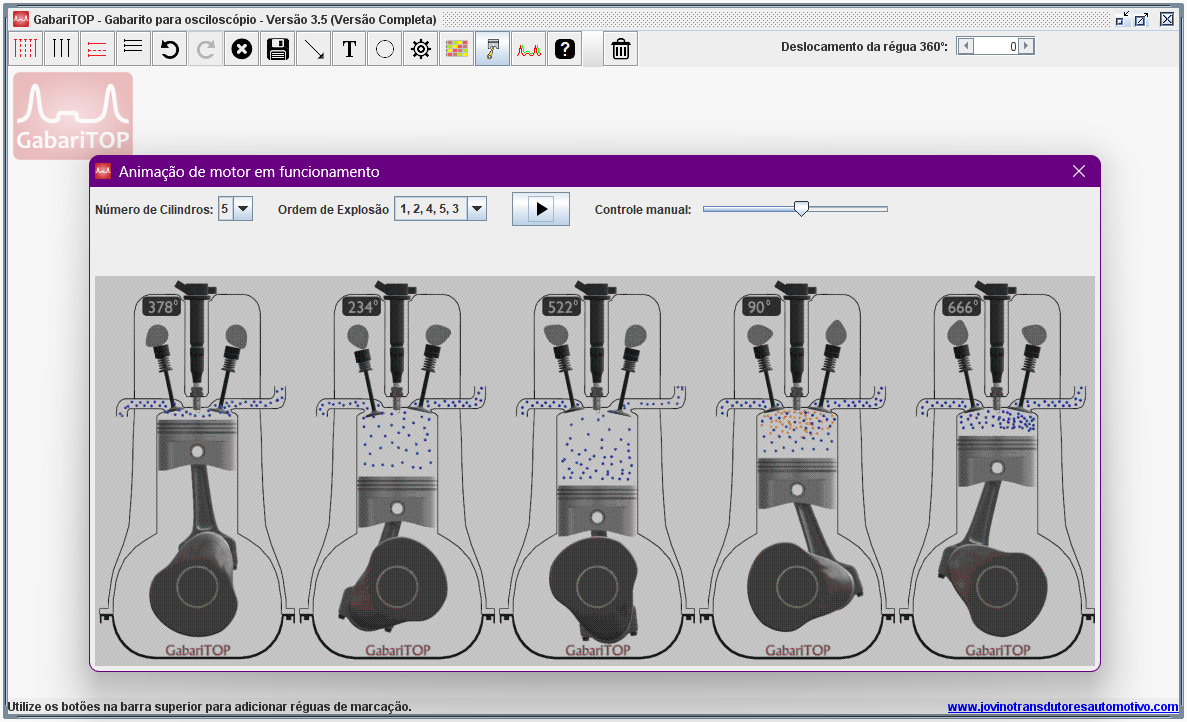The width and height of the screenshot is (1187, 722).
Task: Open jovinotransdutoresautomotivo website link
Action: point(1063,707)
